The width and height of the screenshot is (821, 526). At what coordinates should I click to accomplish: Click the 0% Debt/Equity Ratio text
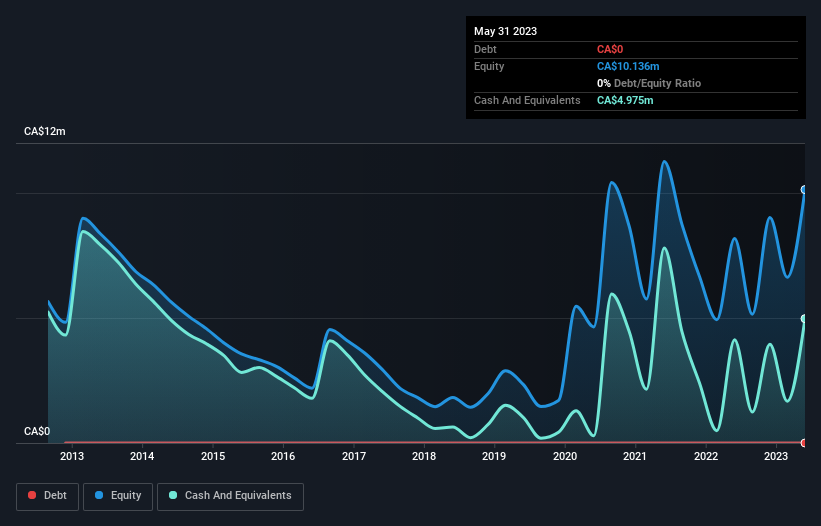(649, 83)
